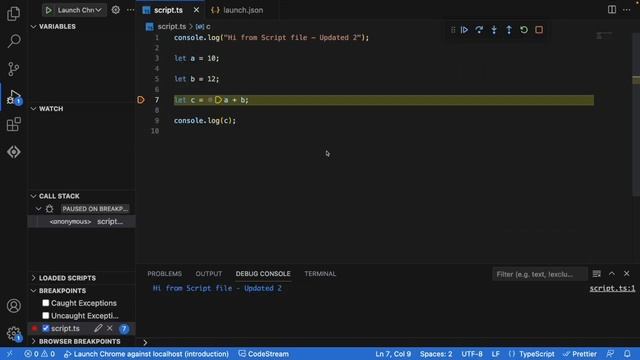
Task: Maximize the bottom panel size
Action: click(x=611, y=274)
